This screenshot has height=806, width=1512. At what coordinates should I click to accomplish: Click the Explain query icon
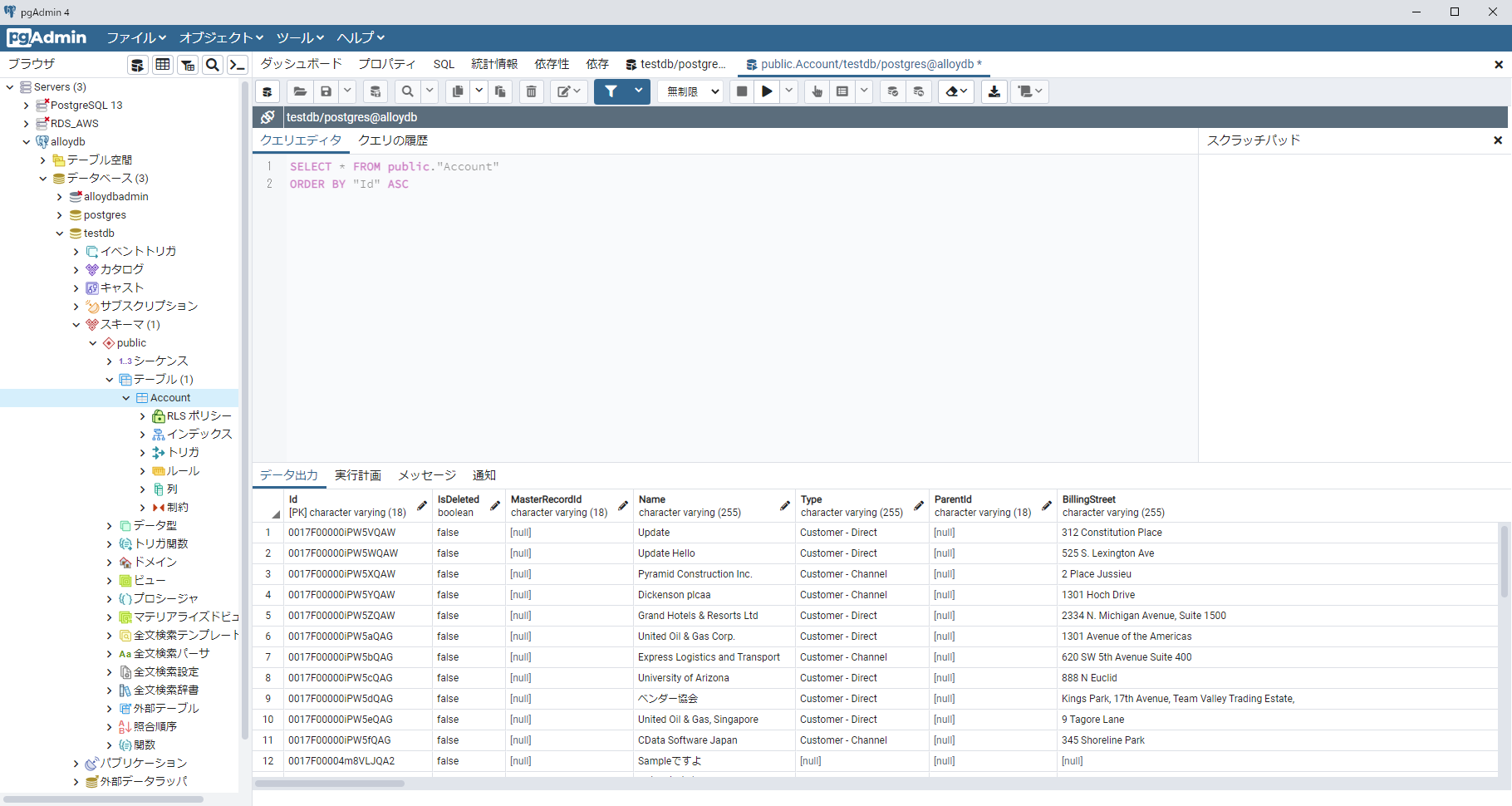[817, 91]
